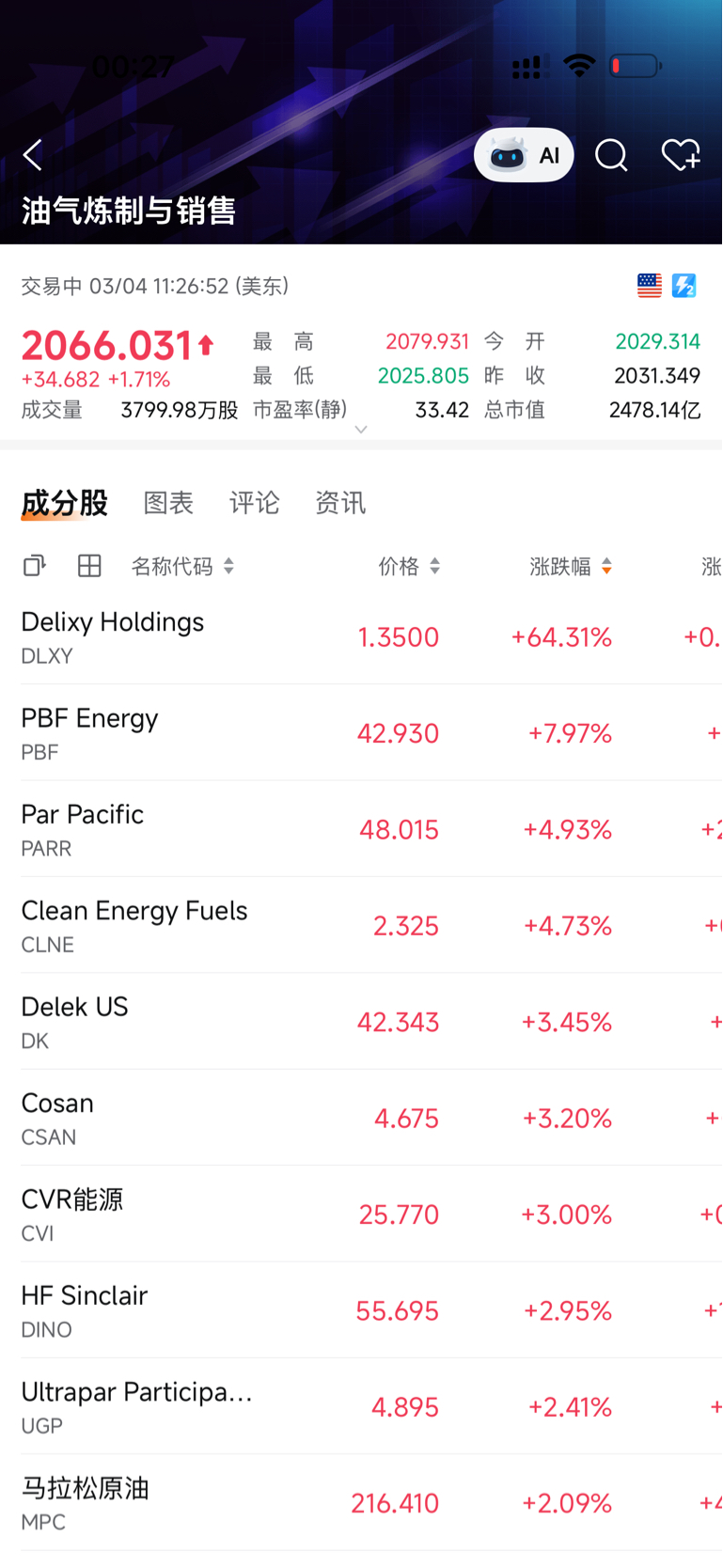Image resolution: width=723 pixels, height=1568 pixels.
Task: Open Delixy Holdings stock row
Action: pos(113,636)
